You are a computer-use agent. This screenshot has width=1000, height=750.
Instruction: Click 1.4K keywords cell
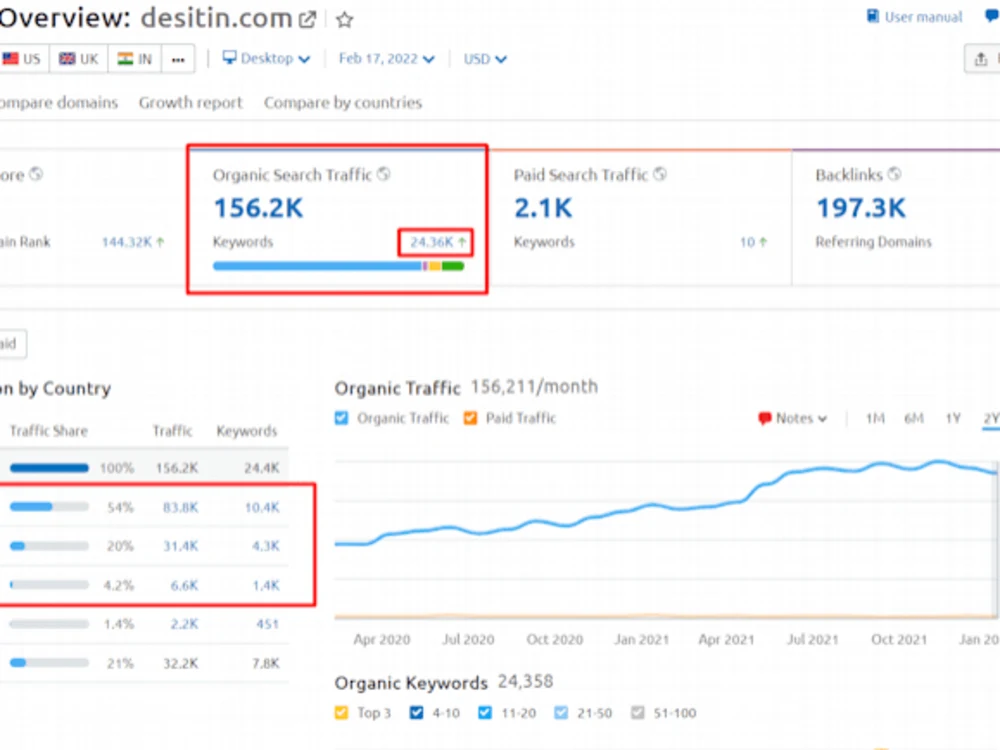266,585
